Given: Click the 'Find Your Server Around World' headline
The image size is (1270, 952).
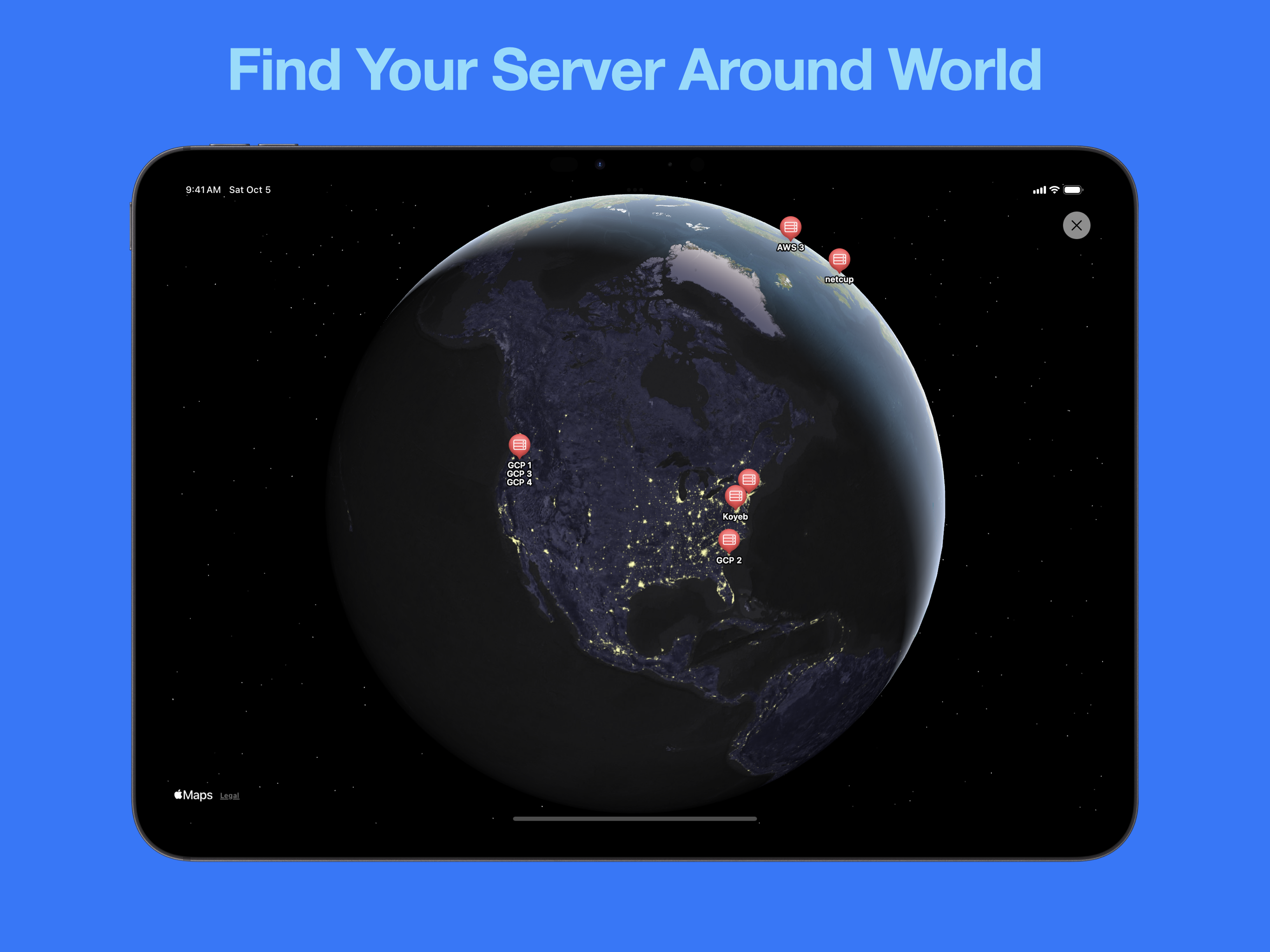Looking at the screenshot, I should tap(635, 69).
